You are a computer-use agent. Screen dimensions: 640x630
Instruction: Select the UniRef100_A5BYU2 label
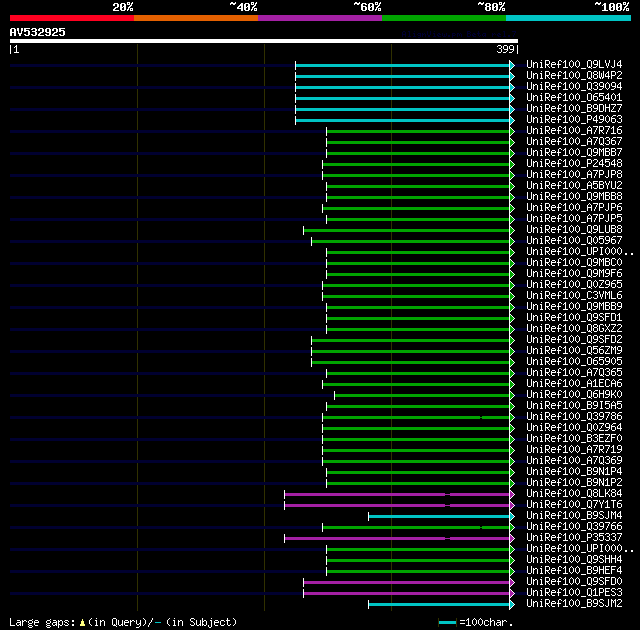574,186
